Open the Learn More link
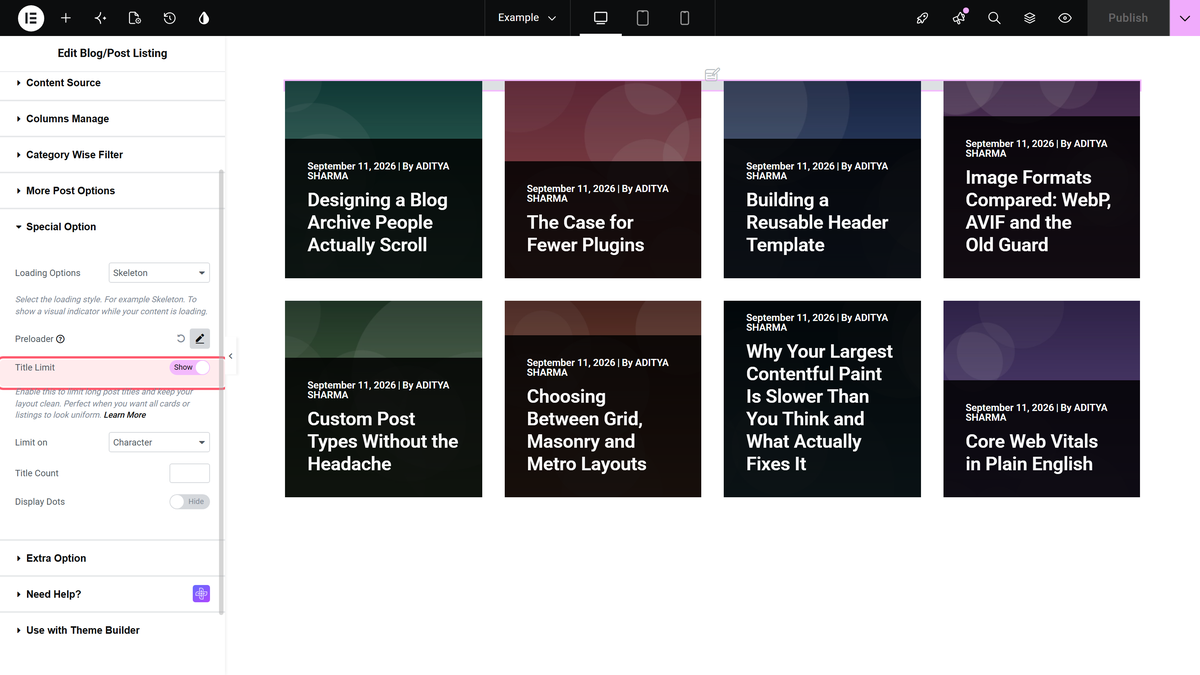The height and width of the screenshot is (675, 1200). 125,415
